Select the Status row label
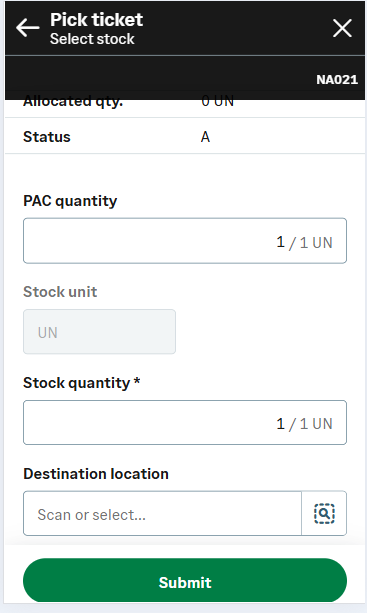This screenshot has width=367, height=613. pos(47,137)
